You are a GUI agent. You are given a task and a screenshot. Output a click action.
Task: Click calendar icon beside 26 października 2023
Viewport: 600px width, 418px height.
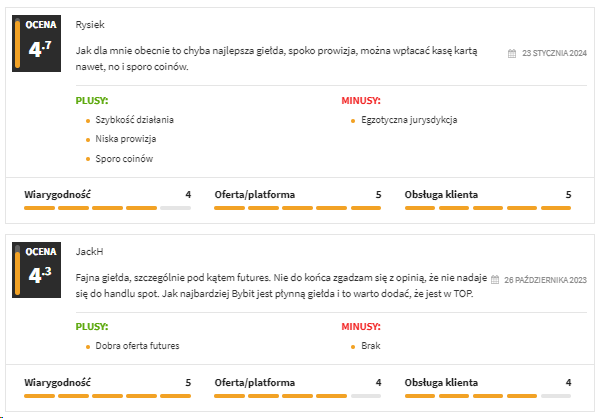click(496, 281)
